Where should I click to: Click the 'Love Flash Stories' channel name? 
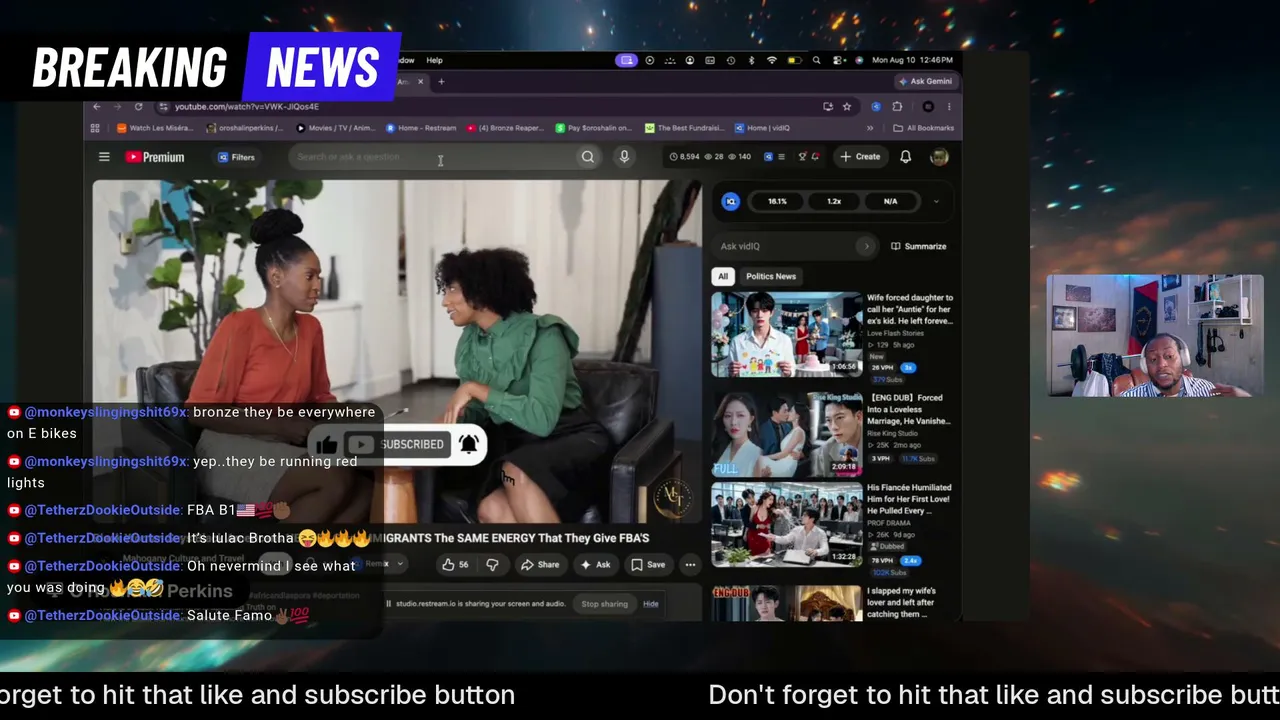pyautogui.click(x=896, y=333)
